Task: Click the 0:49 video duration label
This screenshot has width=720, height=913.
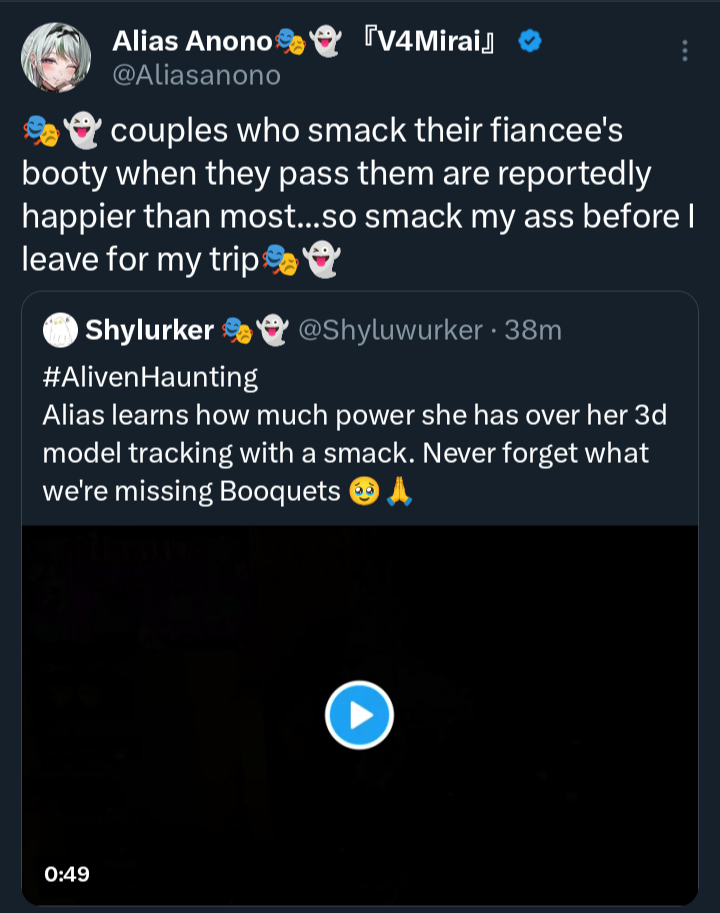Action: tap(67, 874)
